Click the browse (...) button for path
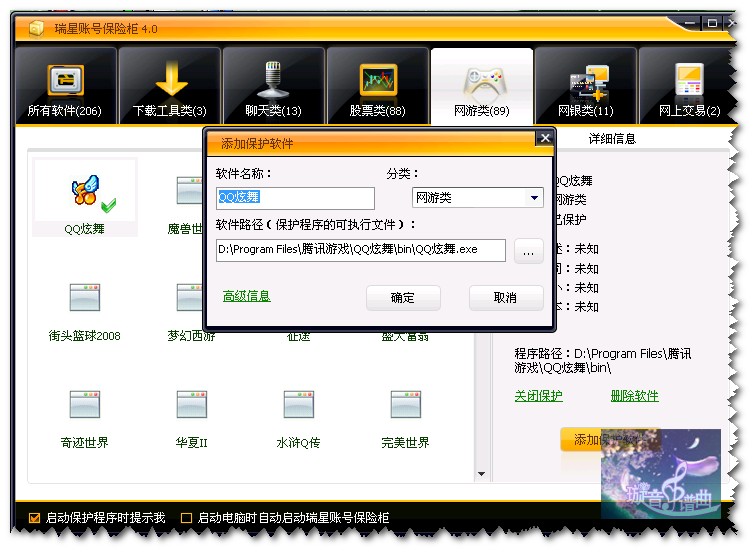756x554 pixels. pyautogui.click(x=528, y=251)
